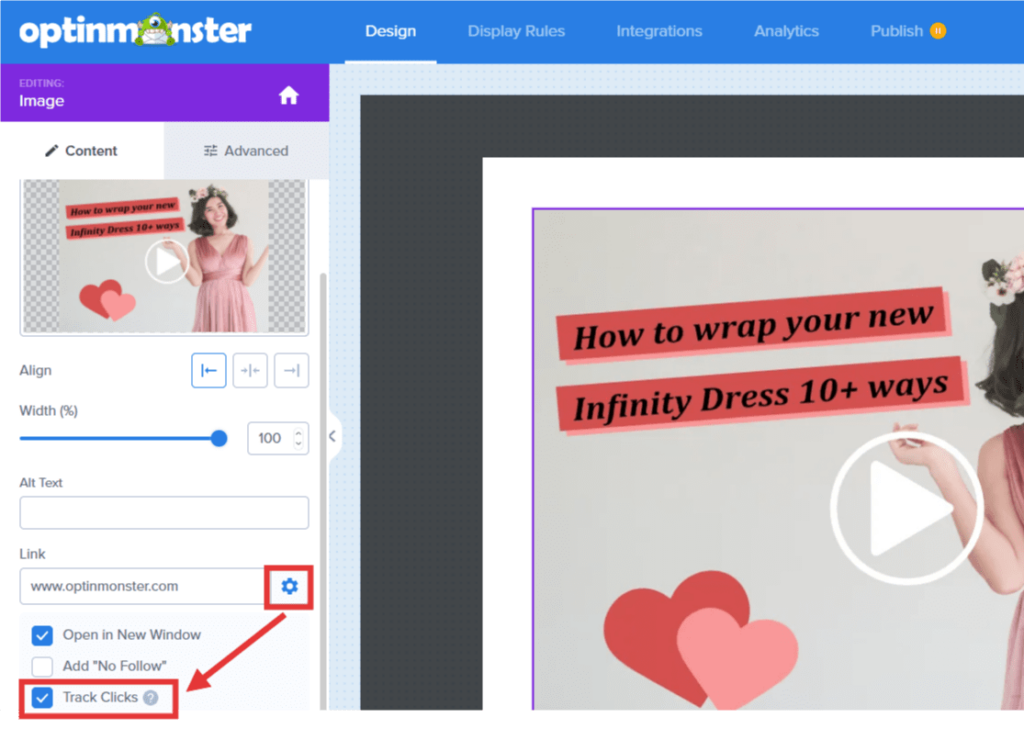Screen dimensions: 1024x740
Task: Click the sidebar vertical scrollbar
Action: click(323, 490)
